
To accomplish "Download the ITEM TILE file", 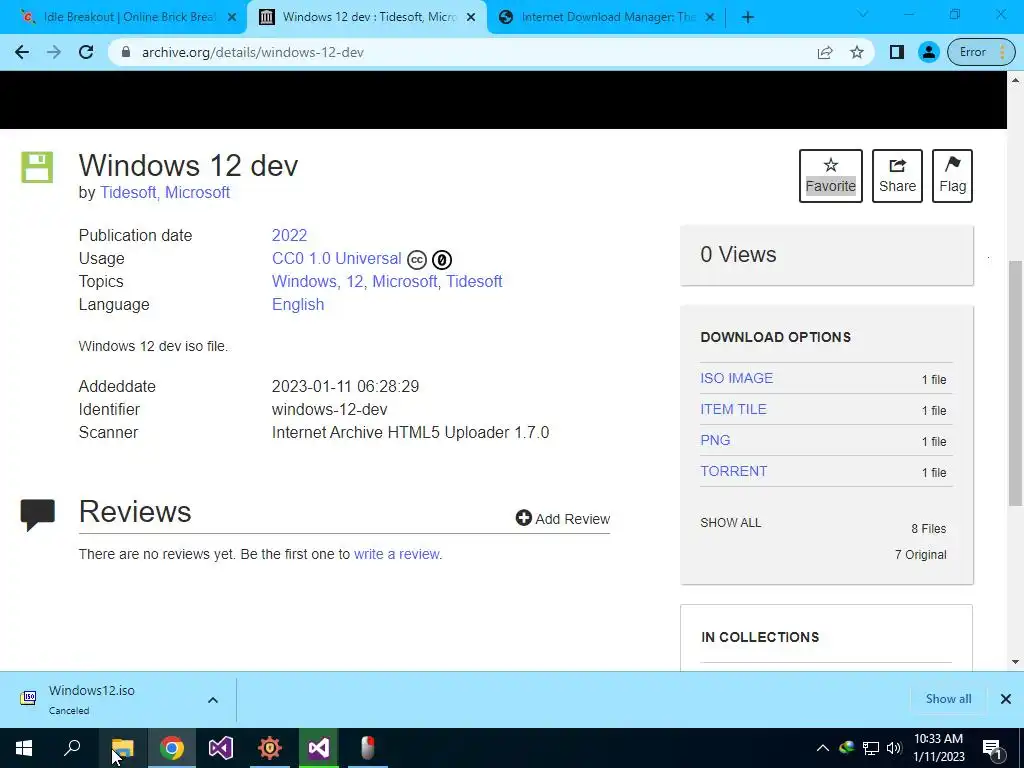I will tap(733, 409).
